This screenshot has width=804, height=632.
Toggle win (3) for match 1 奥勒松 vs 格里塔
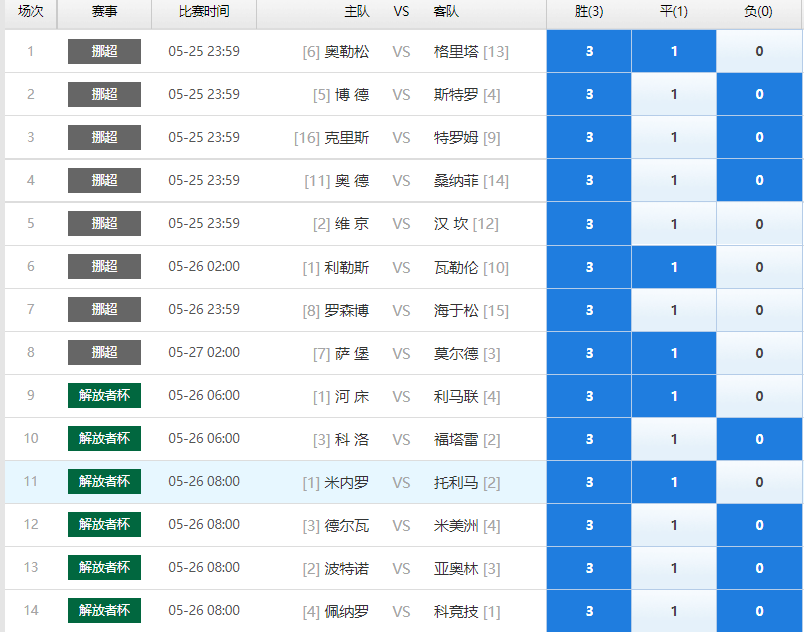589,51
